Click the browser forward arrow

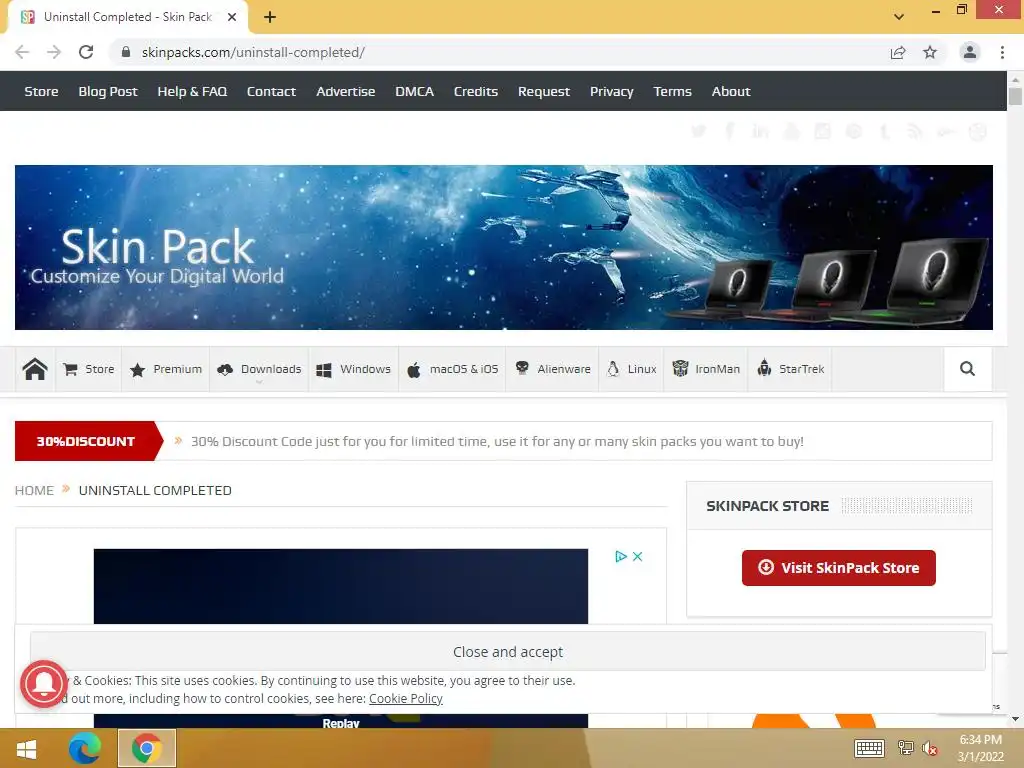coord(54,52)
